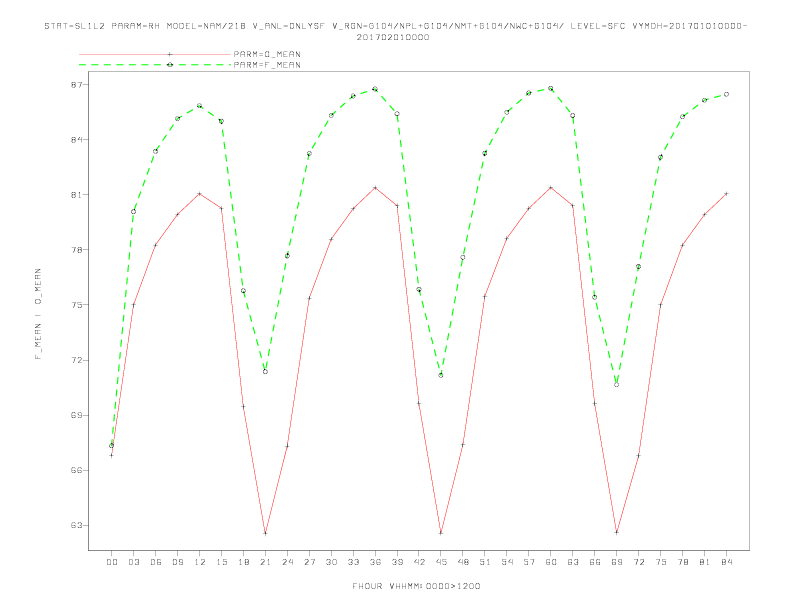Click the x-axis tick label 81
Image resolution: width=792 pixels, height=612 pixels.
[705, 562]
